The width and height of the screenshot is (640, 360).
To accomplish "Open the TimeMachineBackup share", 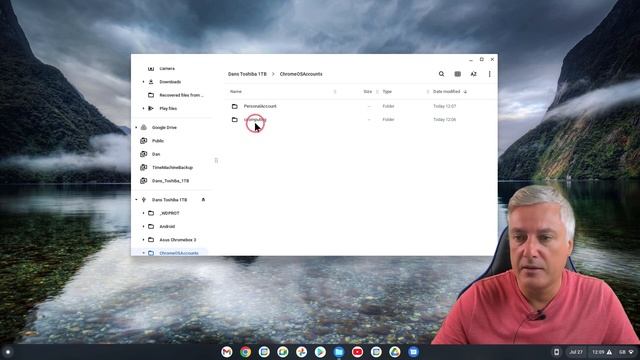I will pos(172,167).
